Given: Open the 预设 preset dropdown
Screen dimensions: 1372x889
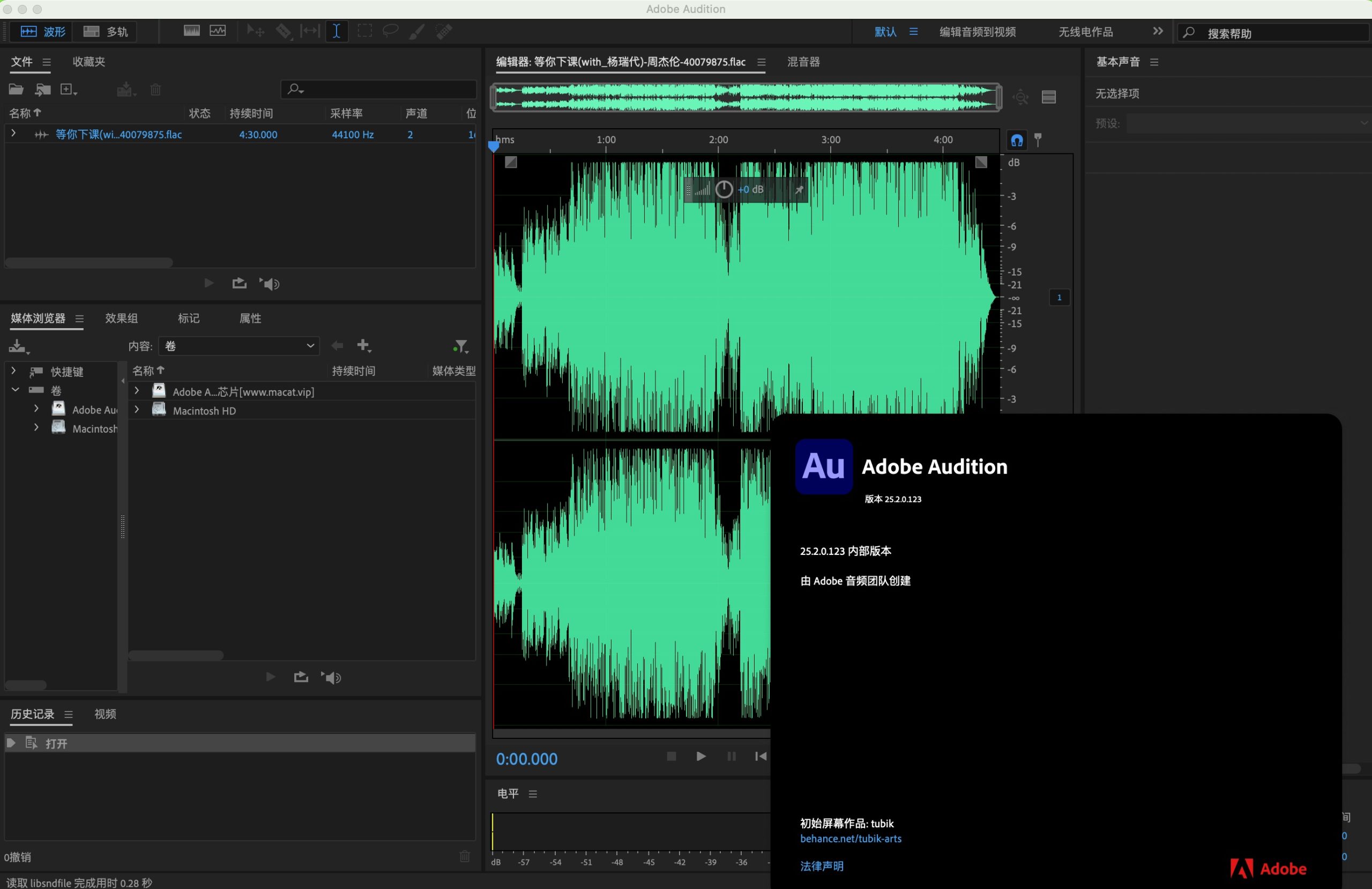Looking at the screenshot, I should pos(1240,123).
